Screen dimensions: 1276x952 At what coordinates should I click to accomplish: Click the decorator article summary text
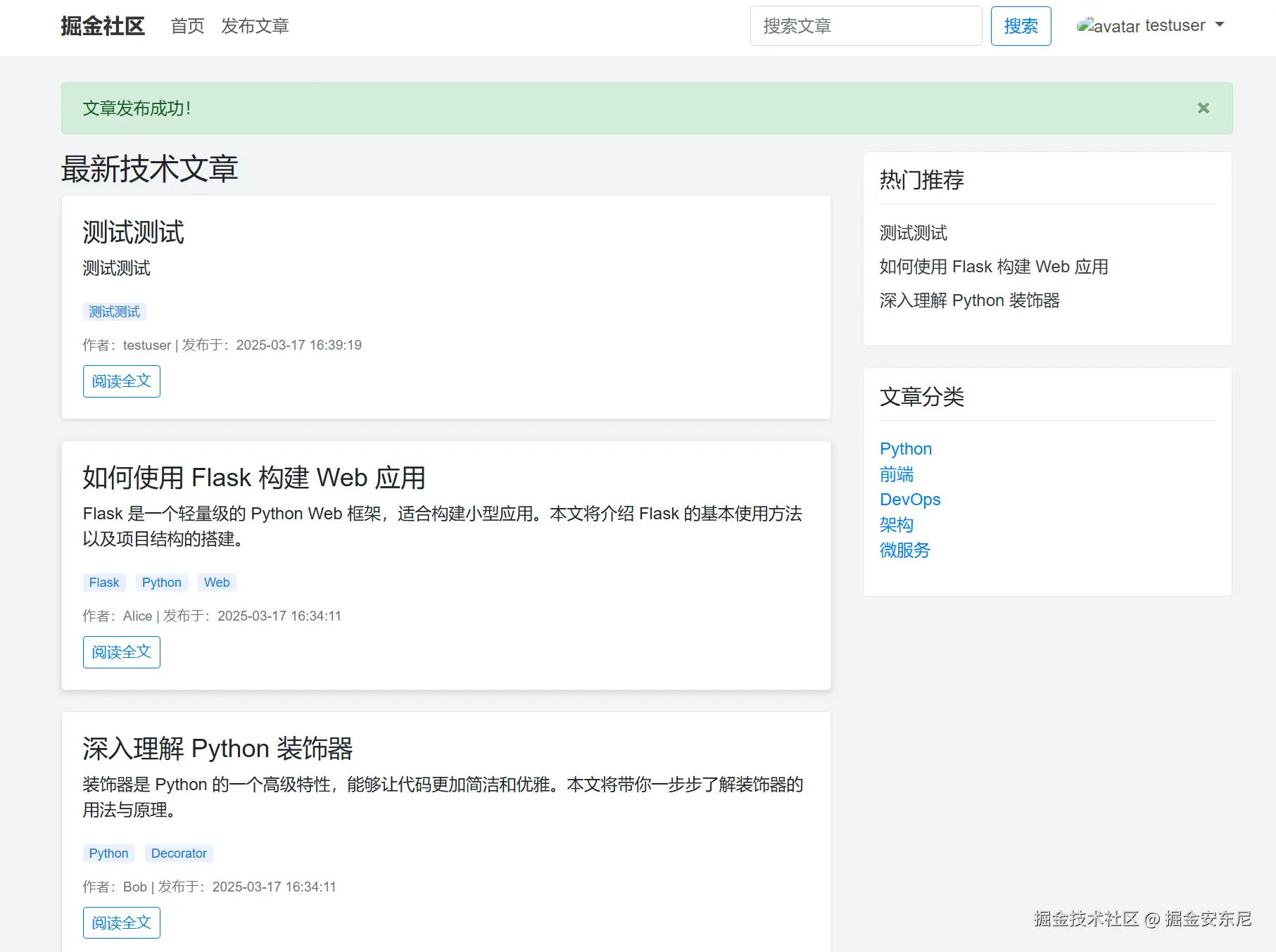click(443, 797)
